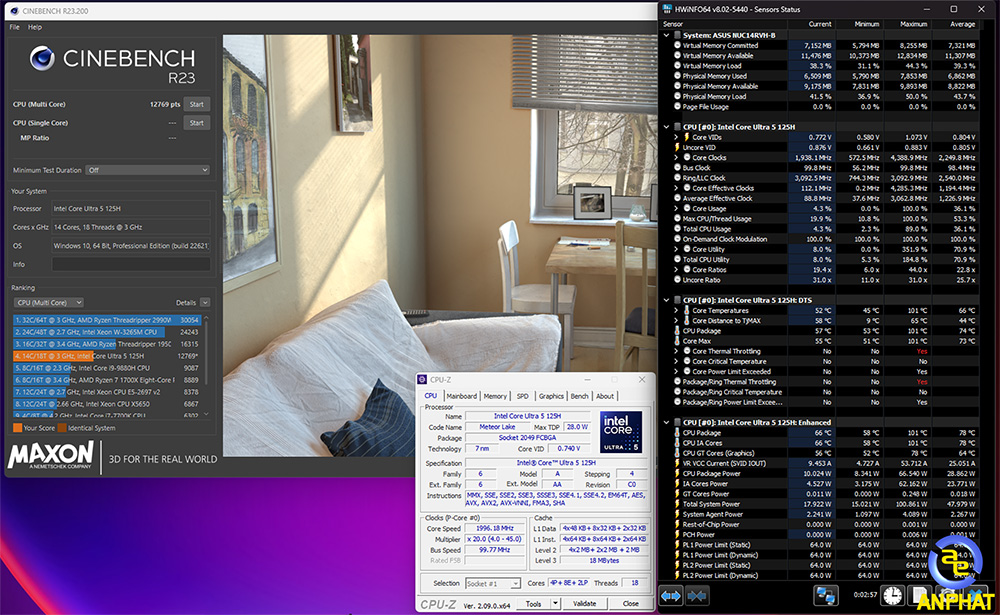Switch to the Graphics tab in CPU-Z
Image resolution: width=1000 pixels, height=615 pixels.
tap(551, 396)
